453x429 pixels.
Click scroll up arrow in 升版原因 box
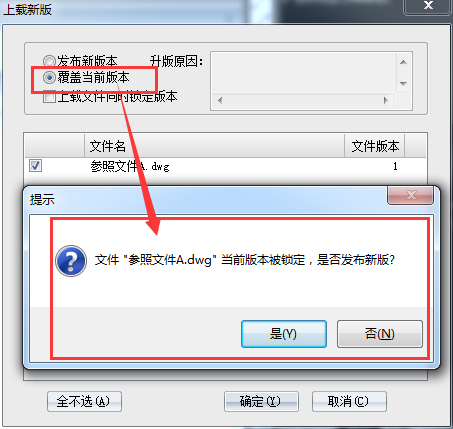point(403,62)
